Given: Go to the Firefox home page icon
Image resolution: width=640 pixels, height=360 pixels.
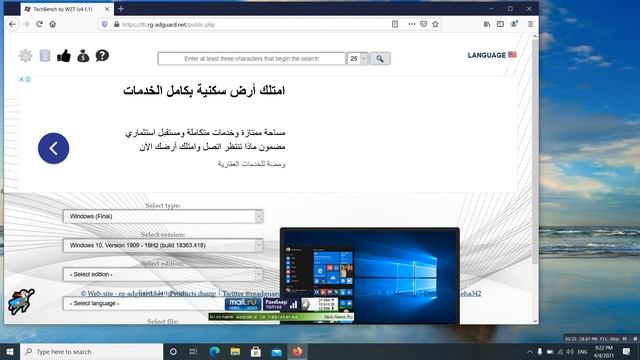Looking at the screenshot, I should (x=53, y=24).
